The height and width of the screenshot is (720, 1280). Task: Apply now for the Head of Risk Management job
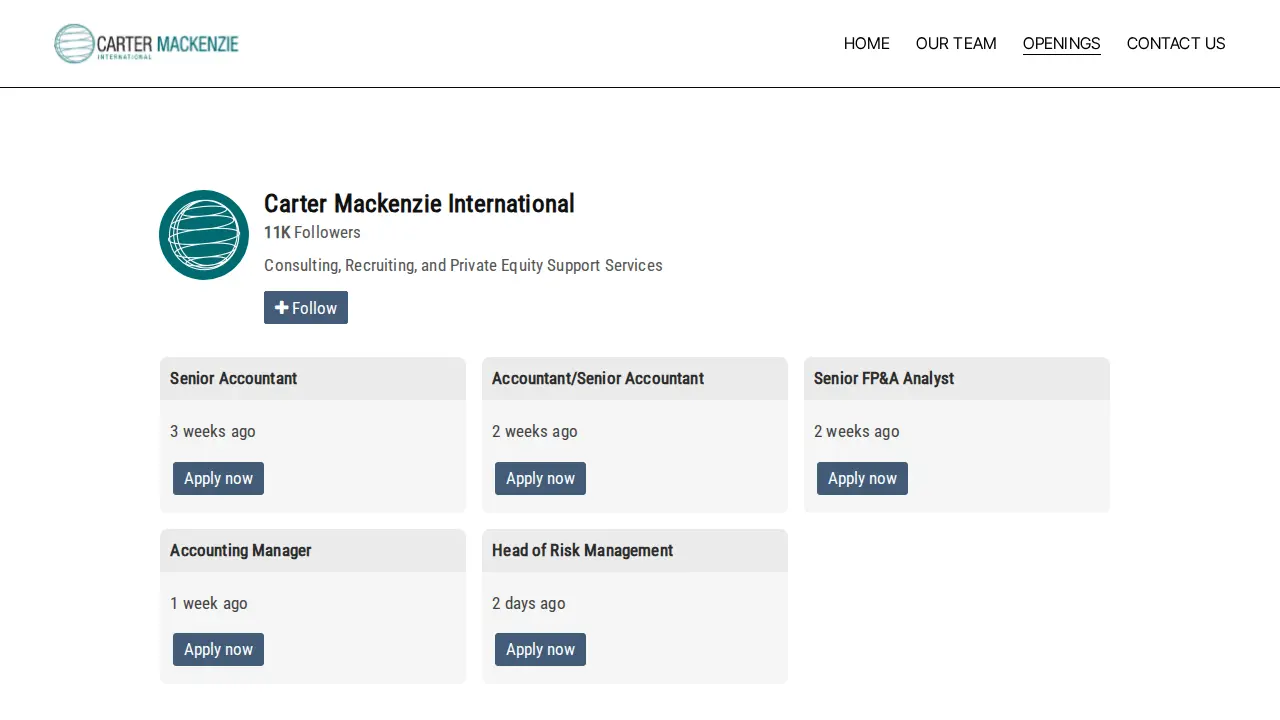point(540,649)
